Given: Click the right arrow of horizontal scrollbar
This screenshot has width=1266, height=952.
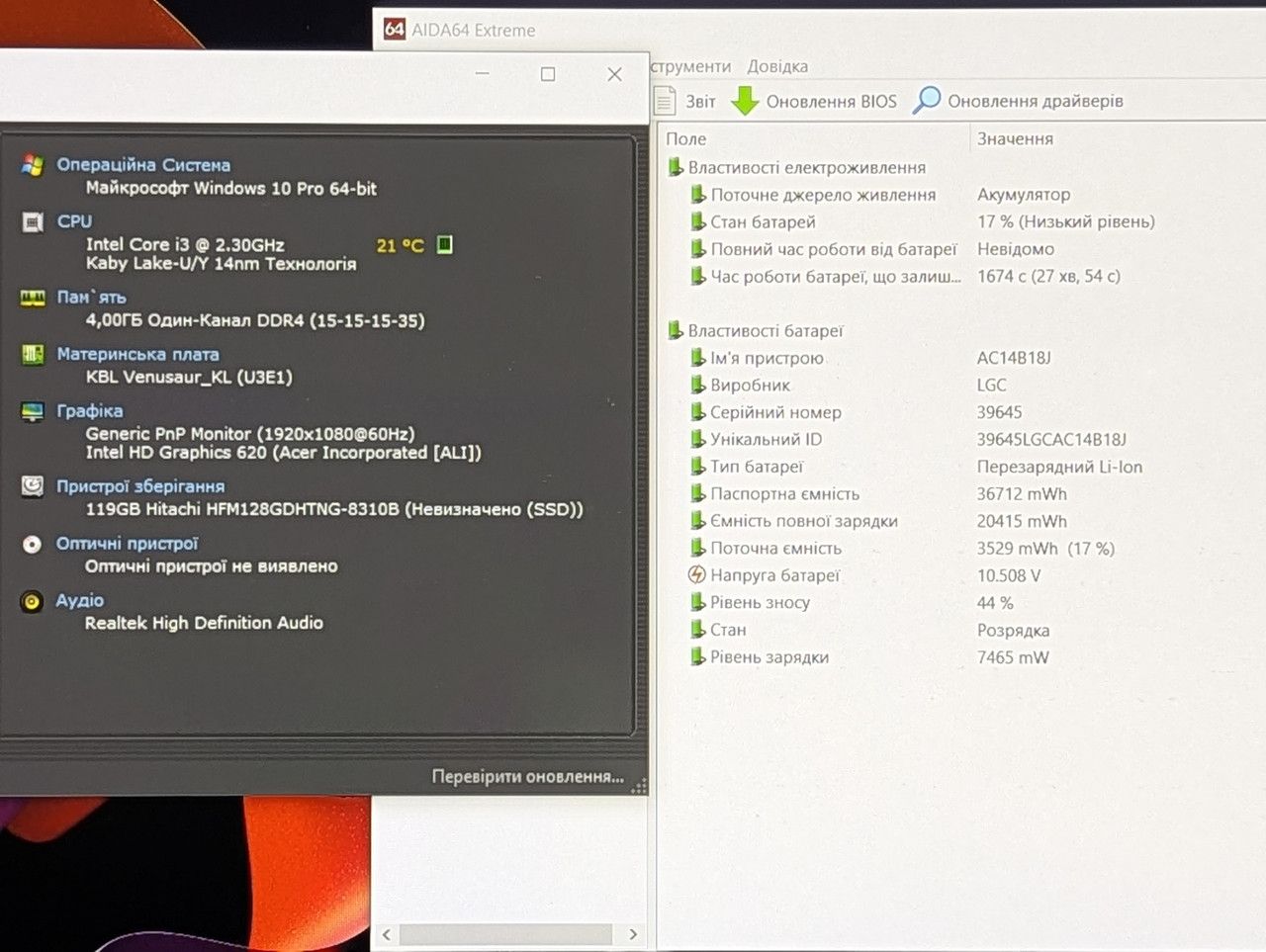Looking at the screenshot, I should pyautogui.click(x=633, y=934).
